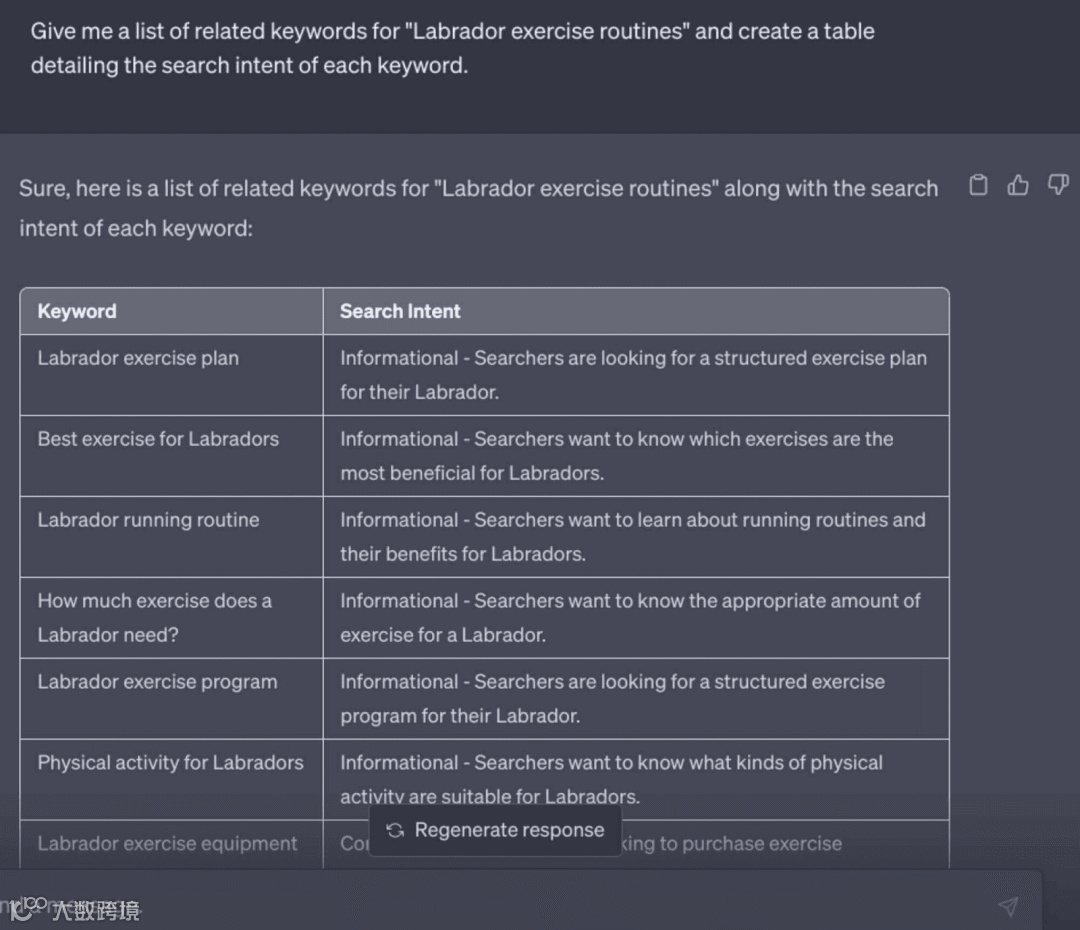Click the thumbs down icon

[x=1058, y=185]
